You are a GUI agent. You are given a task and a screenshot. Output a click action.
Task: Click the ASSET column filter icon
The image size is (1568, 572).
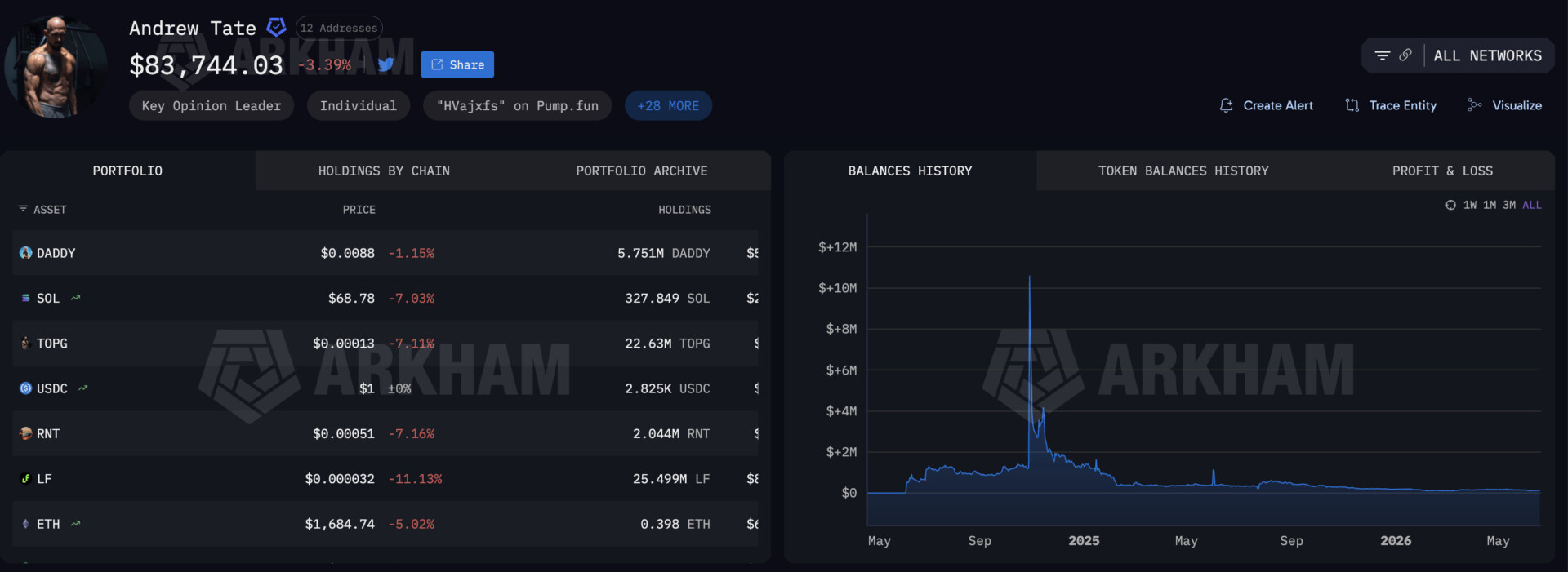[23, 209]
